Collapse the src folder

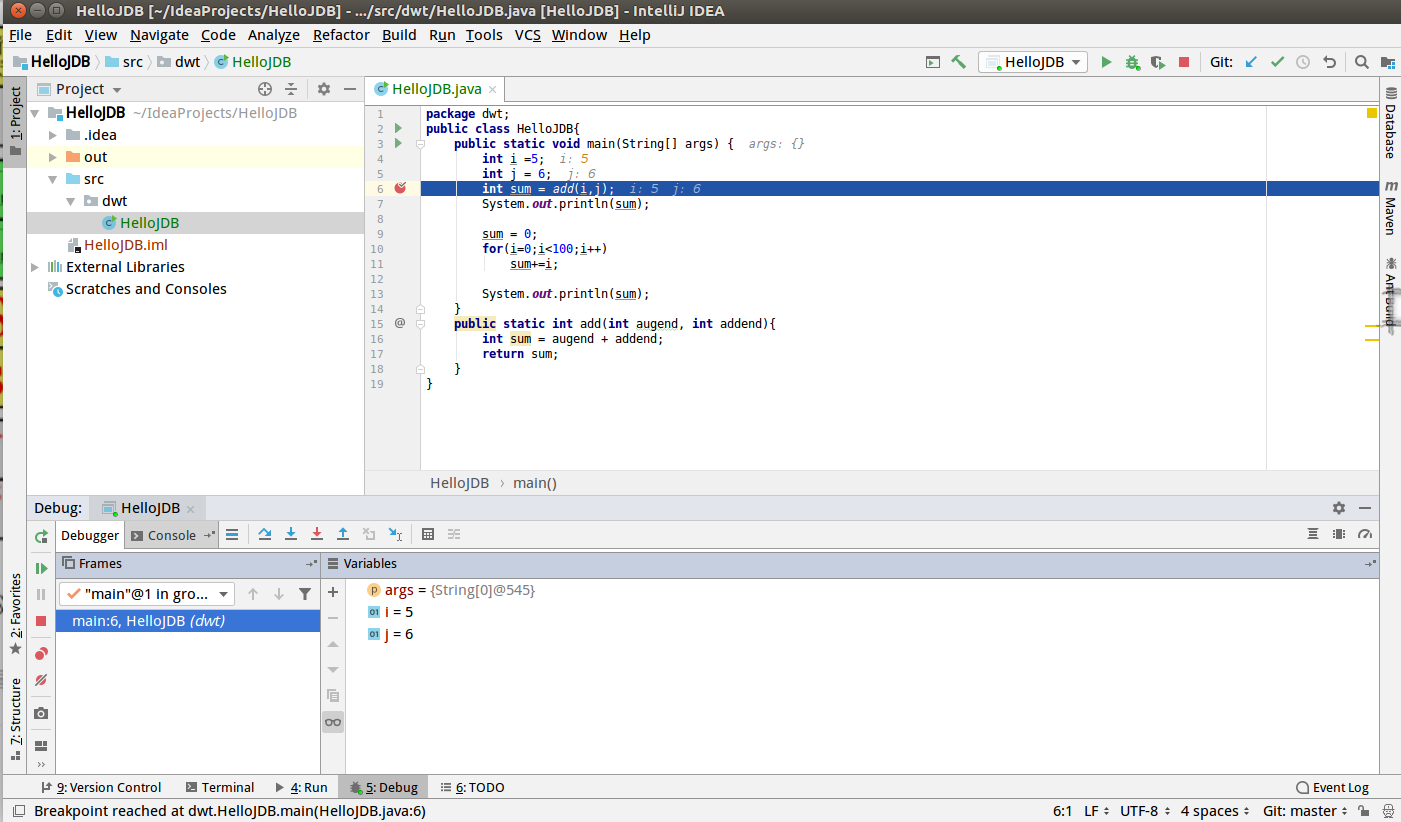(x=55, y=179)
